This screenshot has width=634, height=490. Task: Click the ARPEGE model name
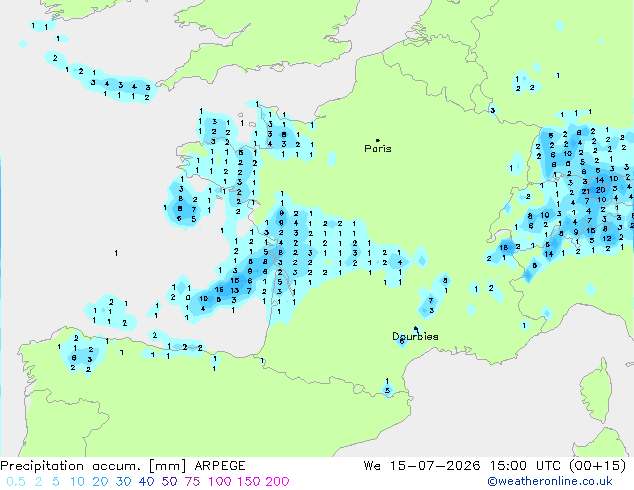(220, 466)
